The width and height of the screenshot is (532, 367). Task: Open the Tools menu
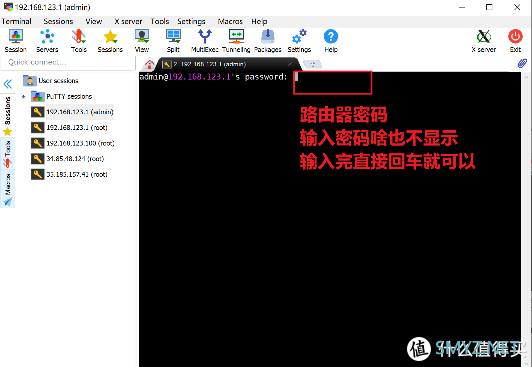coord(160,21)
